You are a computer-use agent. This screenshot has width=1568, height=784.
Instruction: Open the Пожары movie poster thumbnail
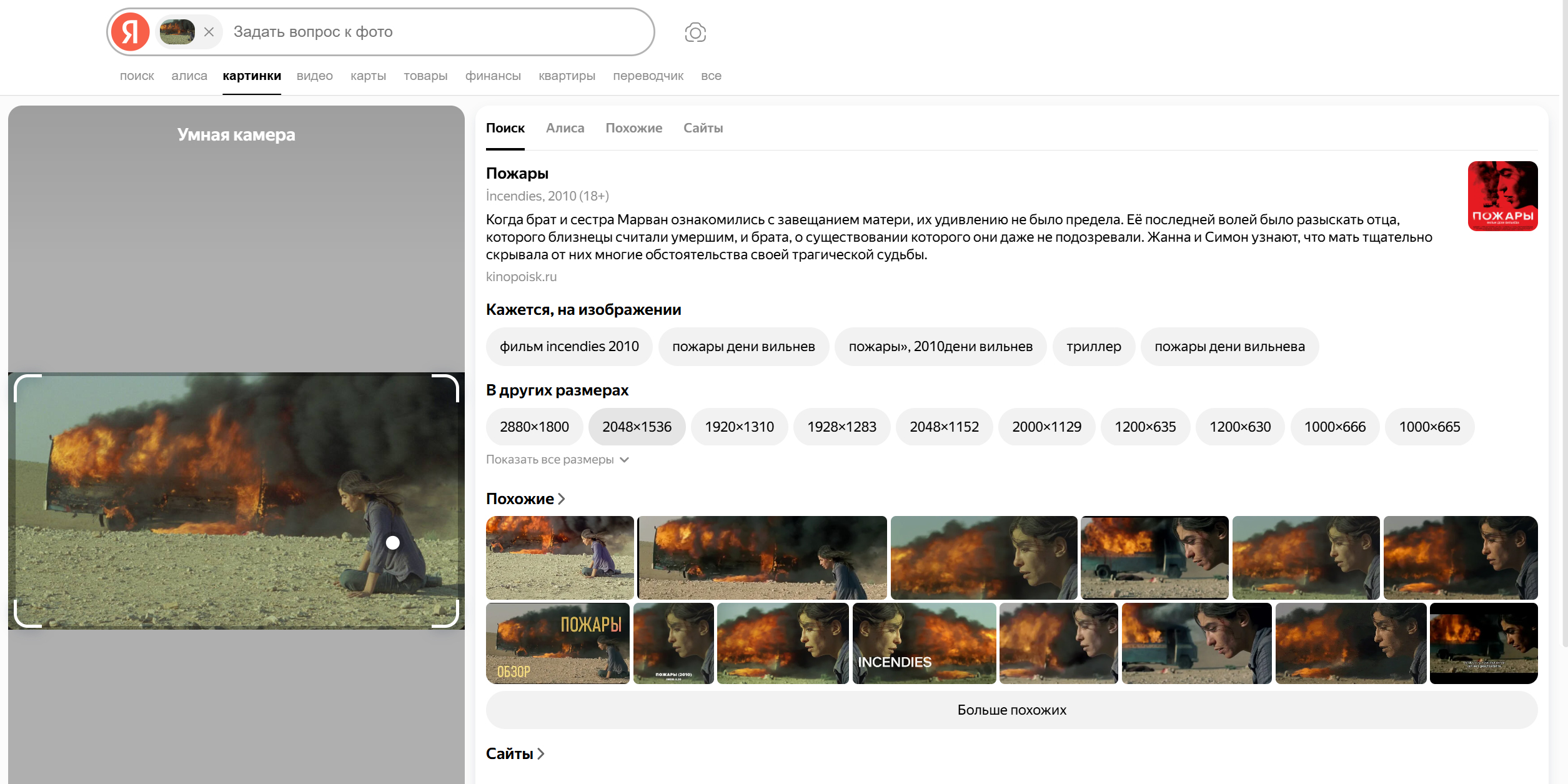1502,196
